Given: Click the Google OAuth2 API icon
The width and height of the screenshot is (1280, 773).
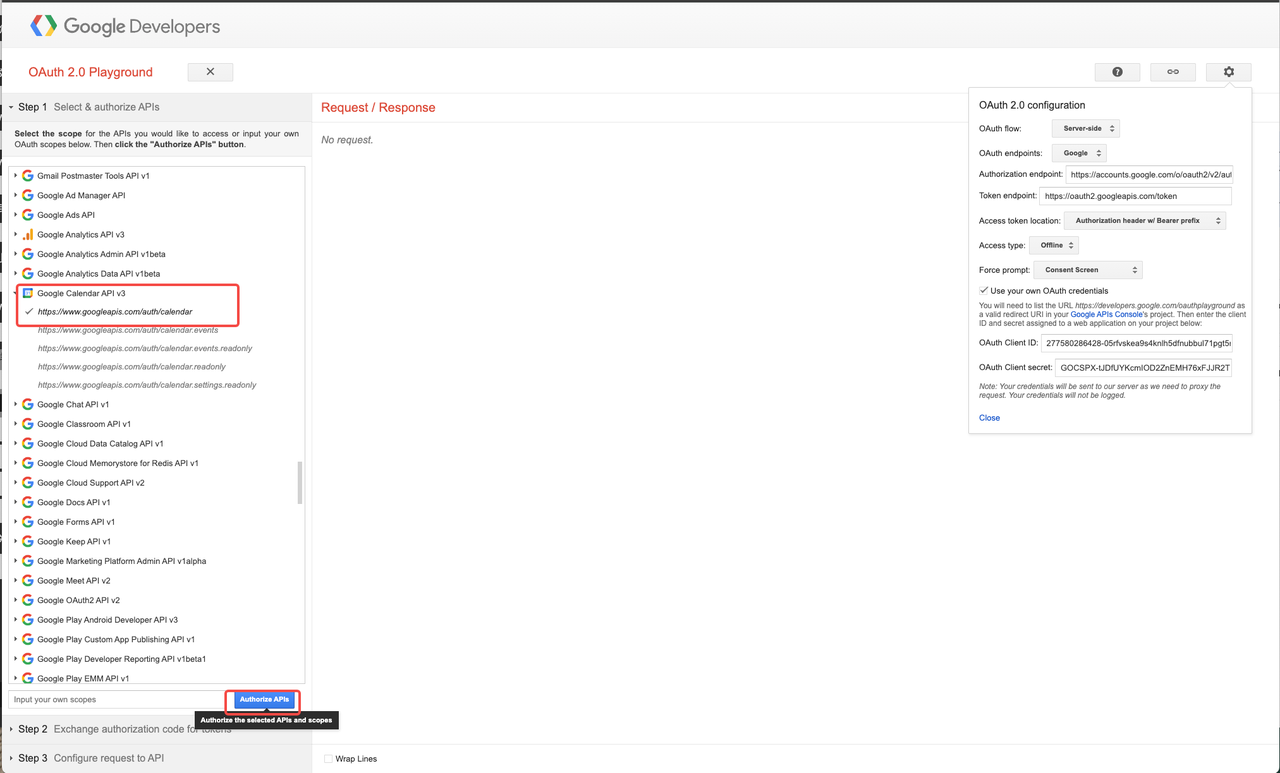Looking at the screenshot, I should 28,600.
